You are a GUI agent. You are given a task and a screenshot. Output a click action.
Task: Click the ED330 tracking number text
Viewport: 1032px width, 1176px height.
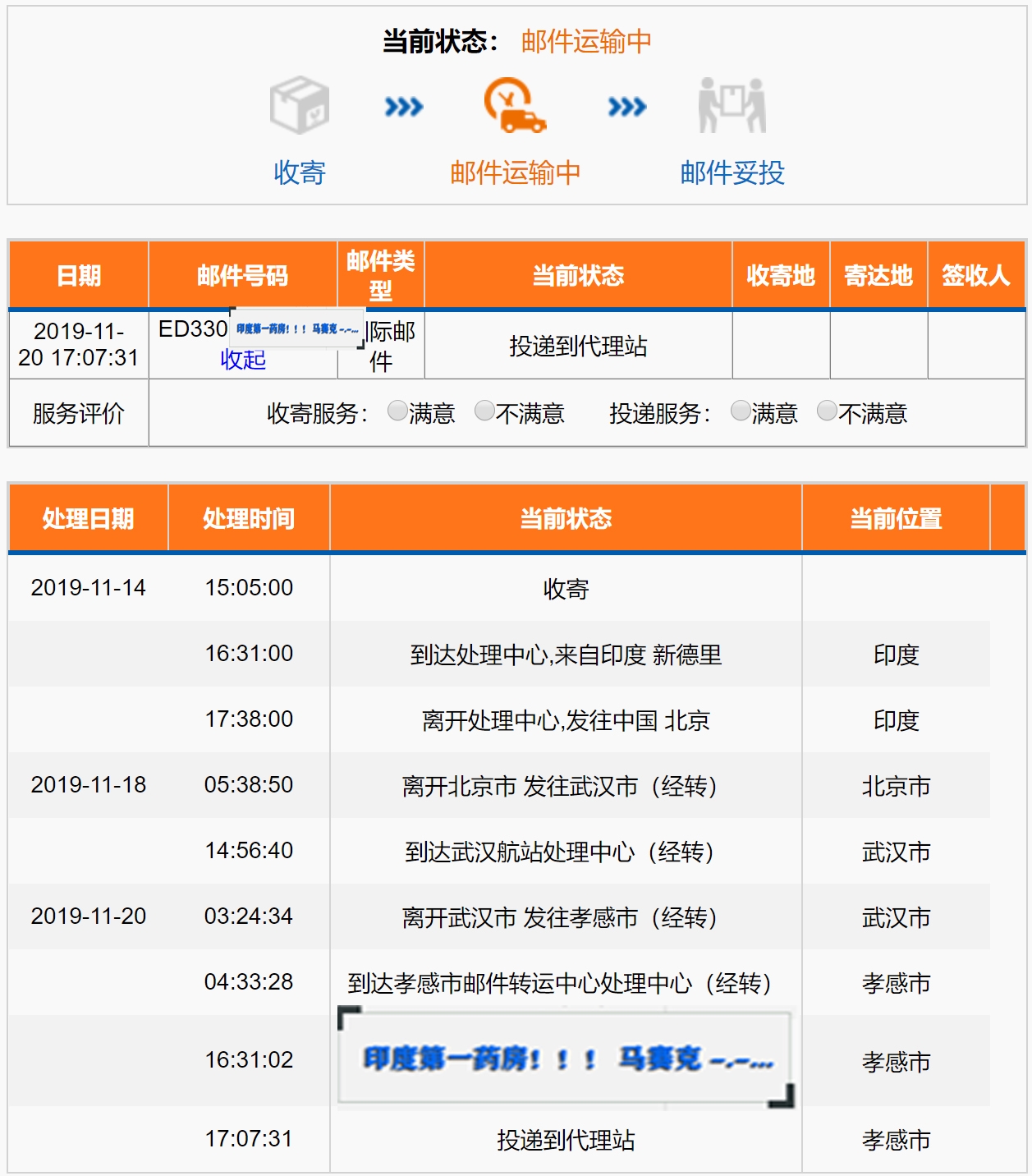(193, 329)
